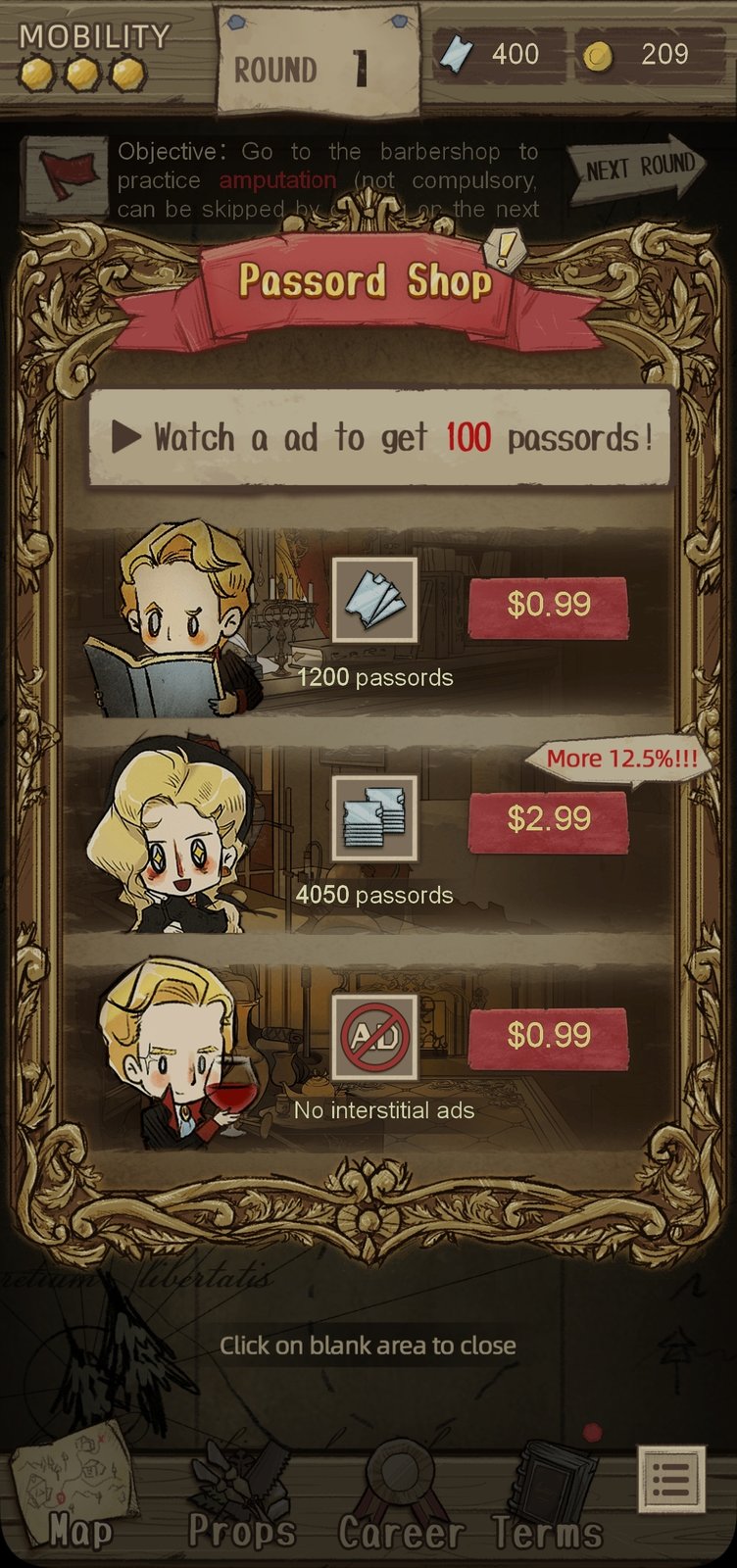Open the Terms book tab
The height and width of the screenshot is (1568, 737).
[x=549, y=1494]
